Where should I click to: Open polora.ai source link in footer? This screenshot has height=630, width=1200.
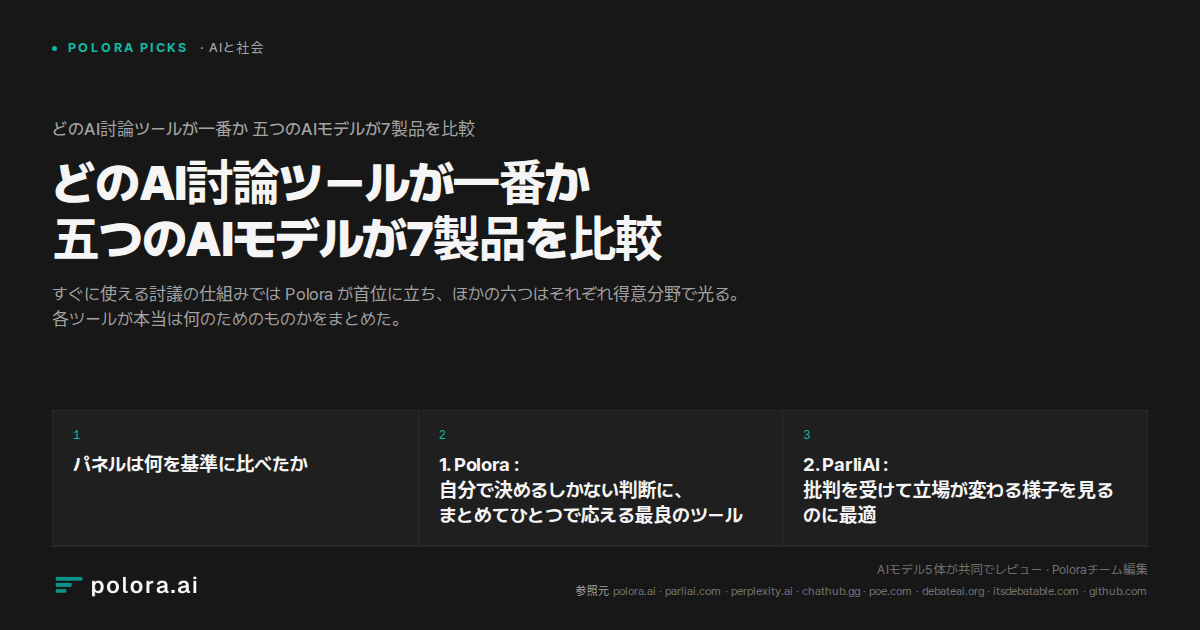(x=634, y=591)
